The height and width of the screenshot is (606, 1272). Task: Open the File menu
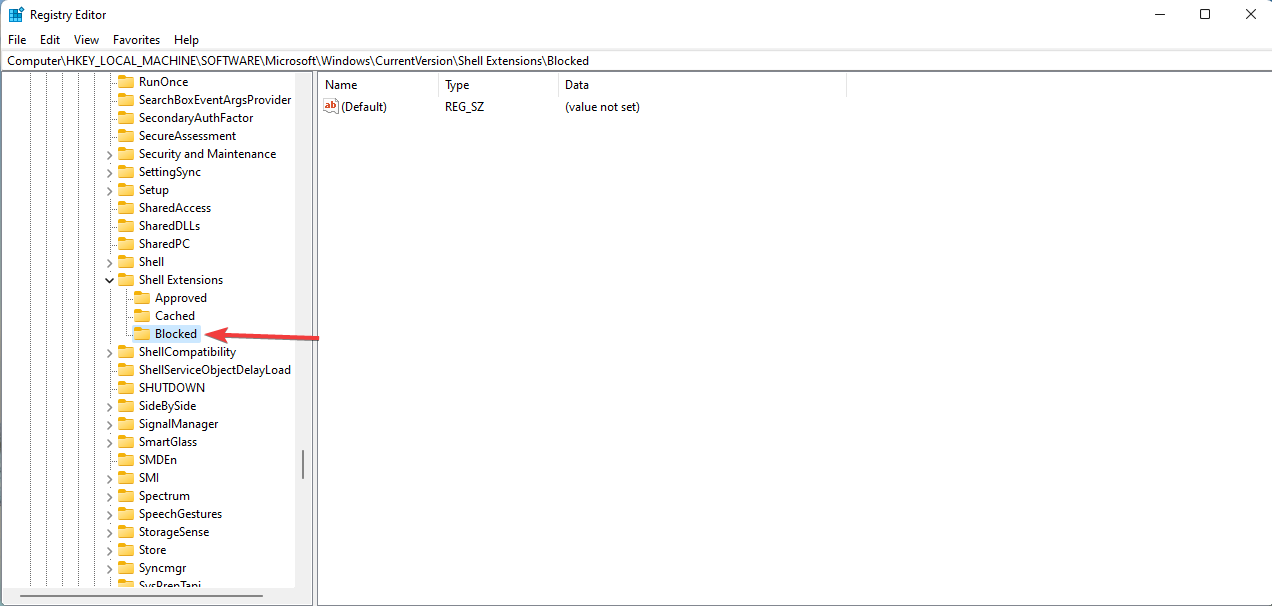click(16, 40)
